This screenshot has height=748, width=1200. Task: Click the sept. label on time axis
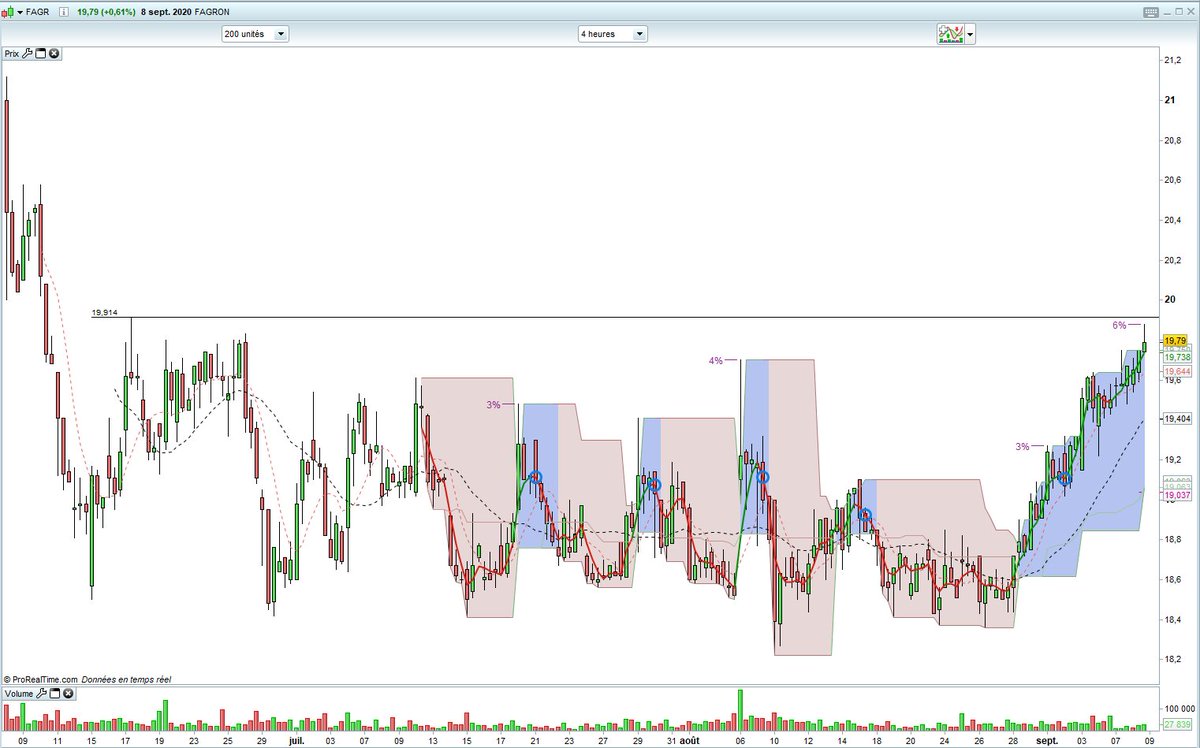click(1047, 742)
